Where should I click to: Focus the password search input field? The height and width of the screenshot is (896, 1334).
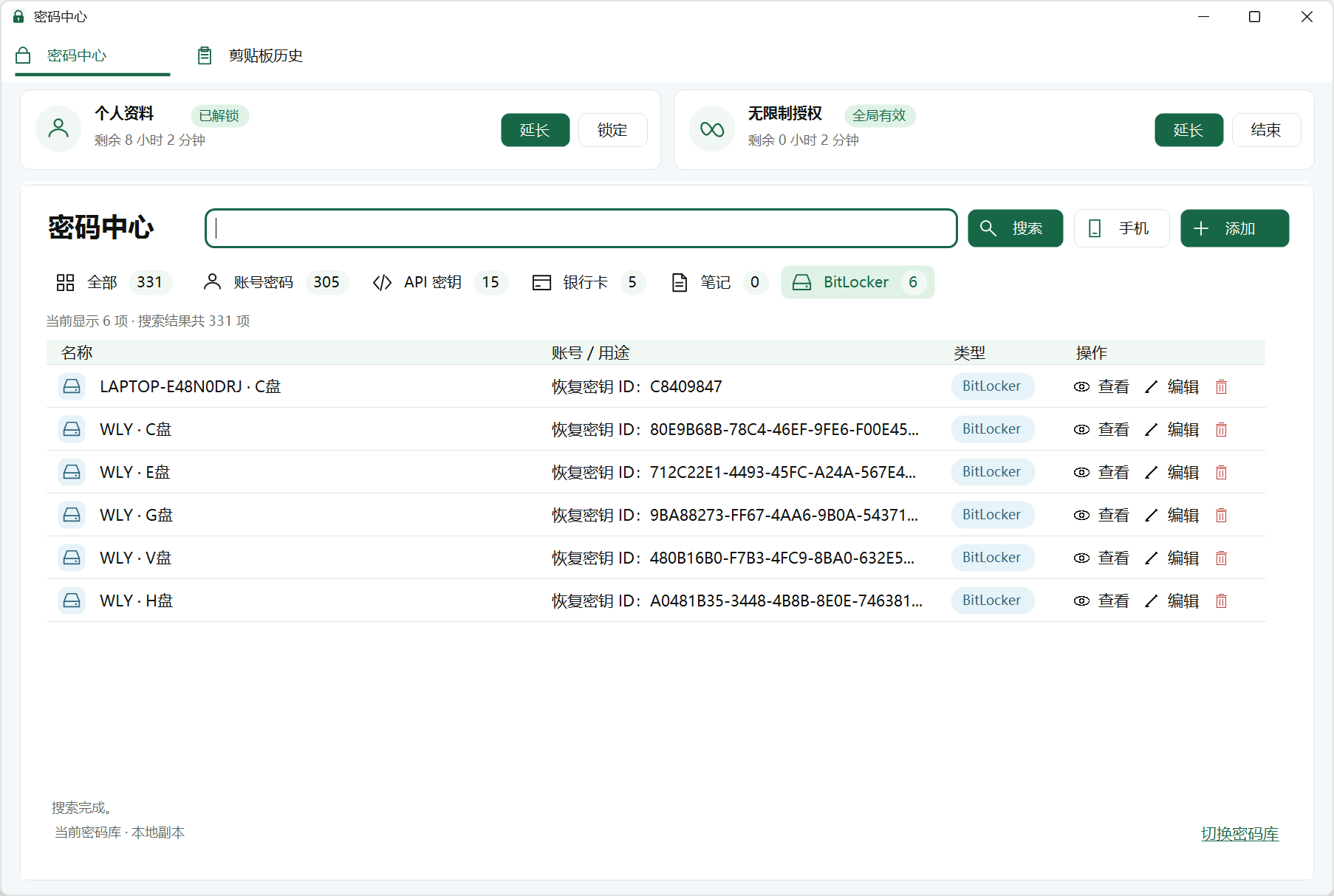tap(581, 228)
